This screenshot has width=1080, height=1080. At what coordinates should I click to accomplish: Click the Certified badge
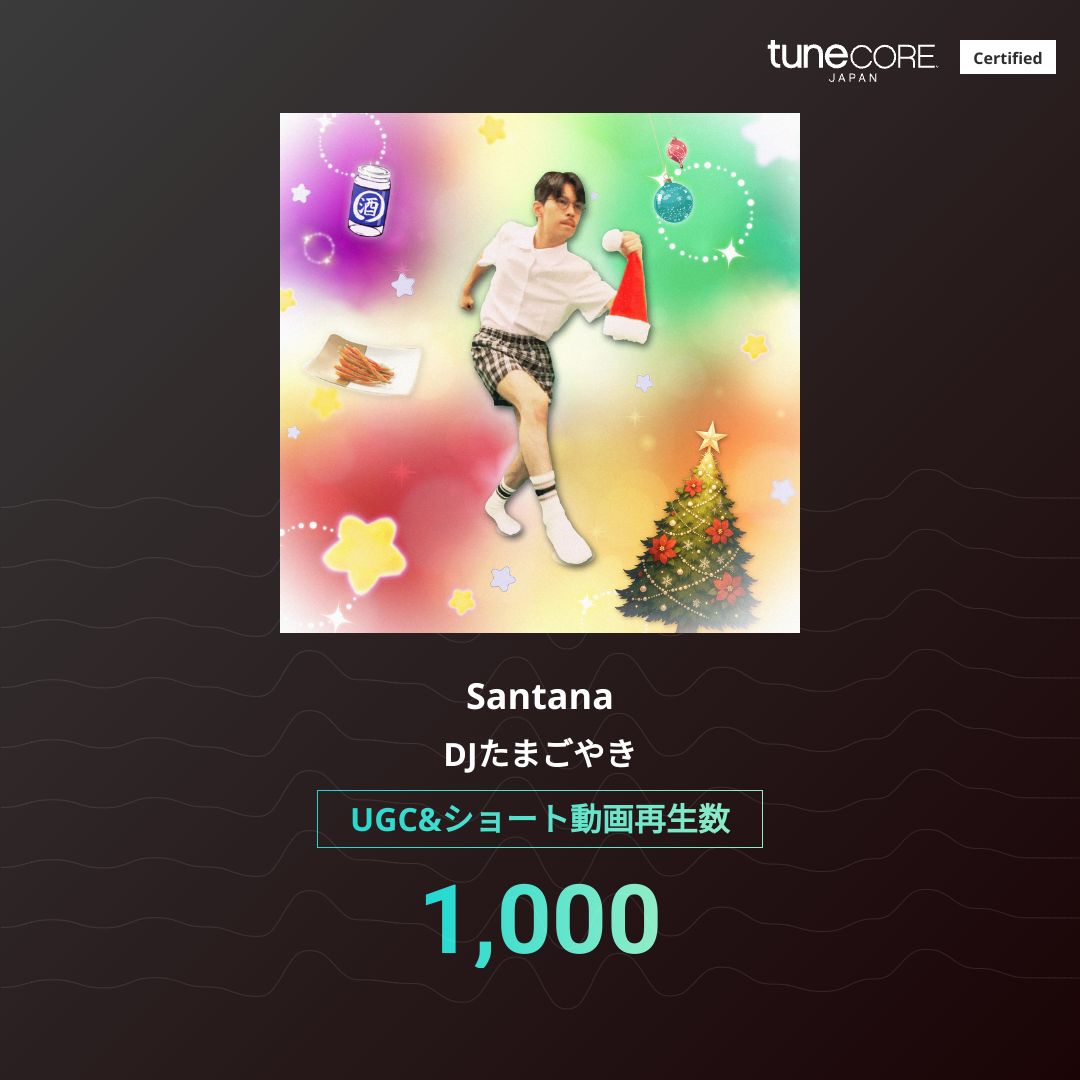click(x=1007, y=57)
